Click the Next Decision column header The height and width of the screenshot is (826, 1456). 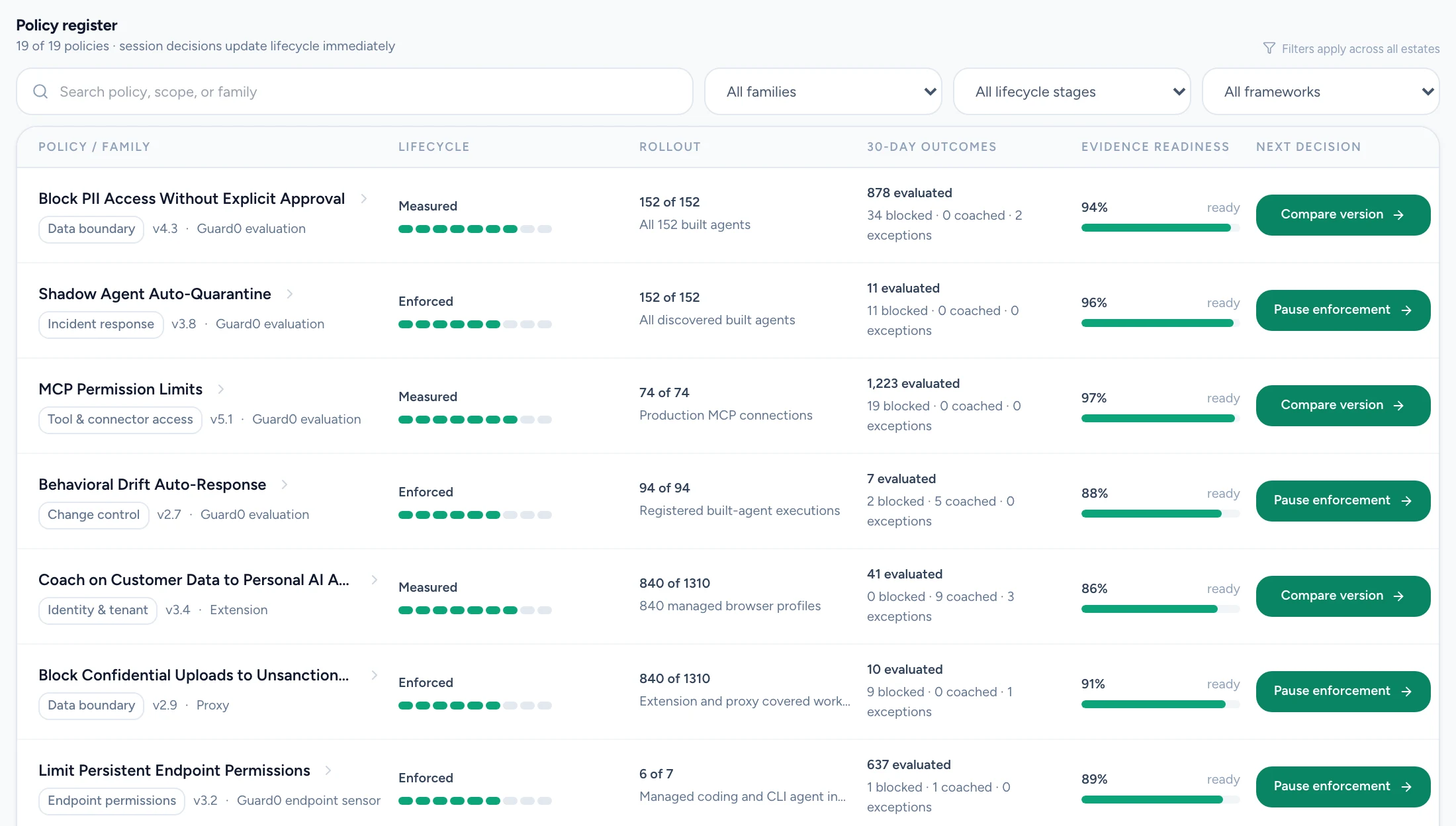pyautogui.click(x=1308, y=147)
